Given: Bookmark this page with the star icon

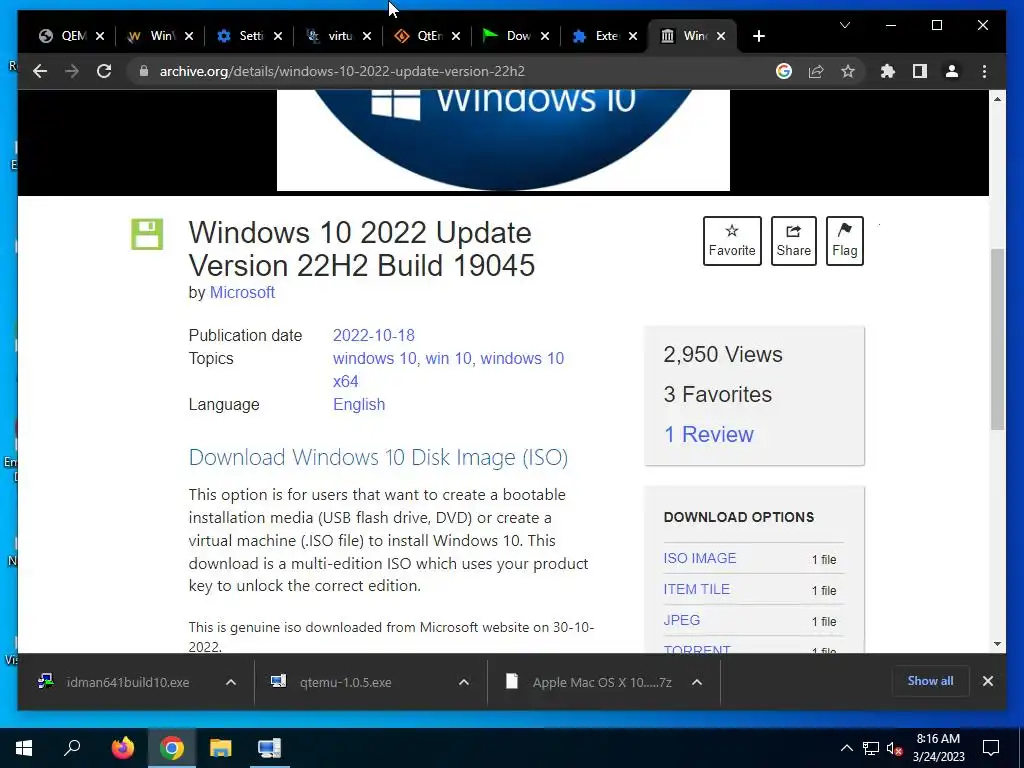Looking at the screenshot, I should [x=848, y=71].
